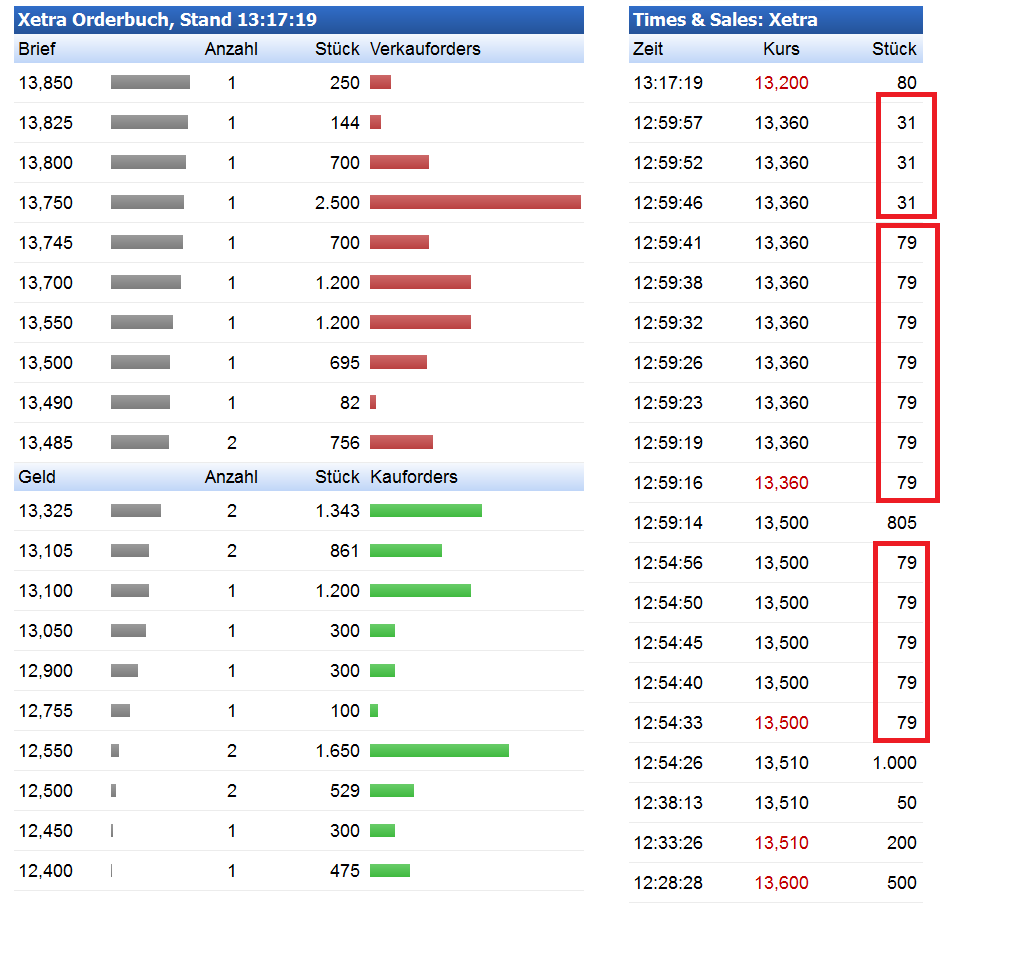Select the 12:59:41 trade row time
The height and width of the screenshot is (966, 1010).
[668, 243]
